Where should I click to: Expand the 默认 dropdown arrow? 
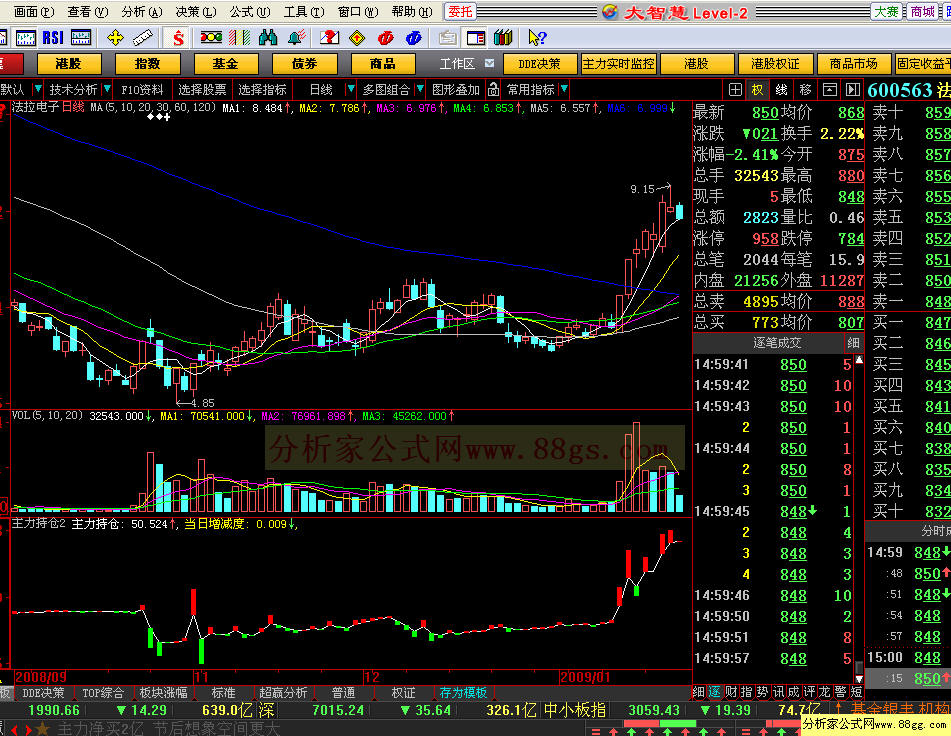coord(37,89)
